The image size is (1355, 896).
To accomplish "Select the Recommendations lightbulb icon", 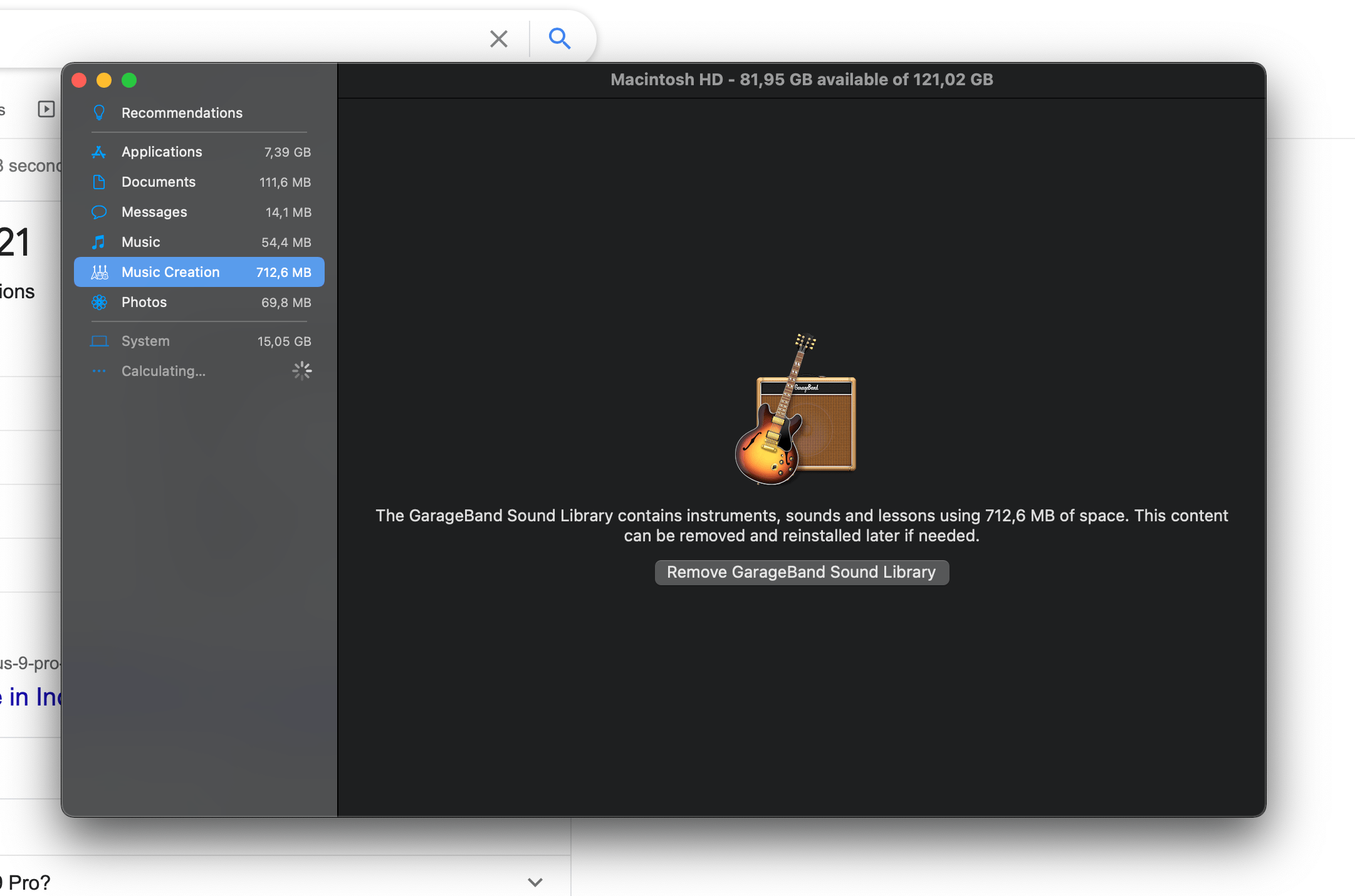I will click(x=100, y=113).
